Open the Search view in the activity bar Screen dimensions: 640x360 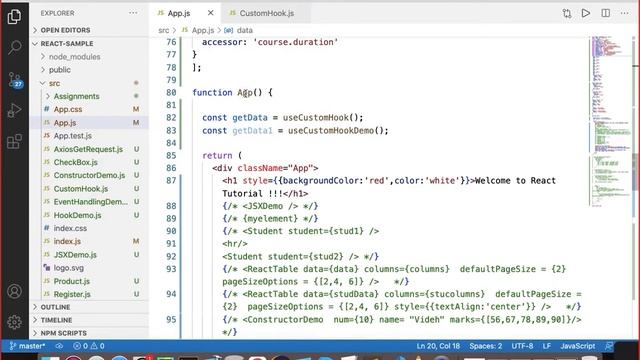click(14, 47)
